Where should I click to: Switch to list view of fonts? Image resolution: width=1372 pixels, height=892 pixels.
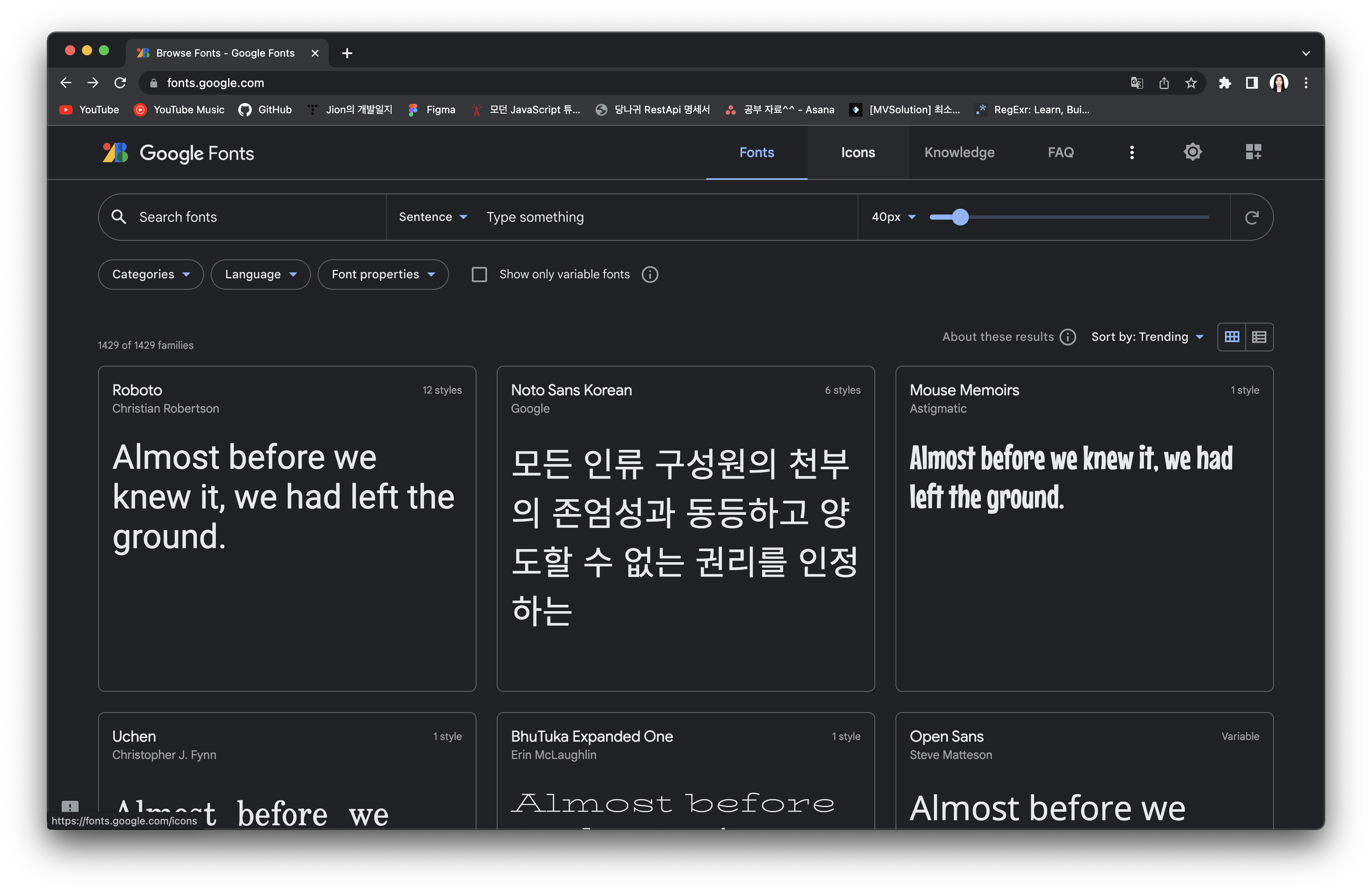pyautogui.click(x=1259, y=337)
